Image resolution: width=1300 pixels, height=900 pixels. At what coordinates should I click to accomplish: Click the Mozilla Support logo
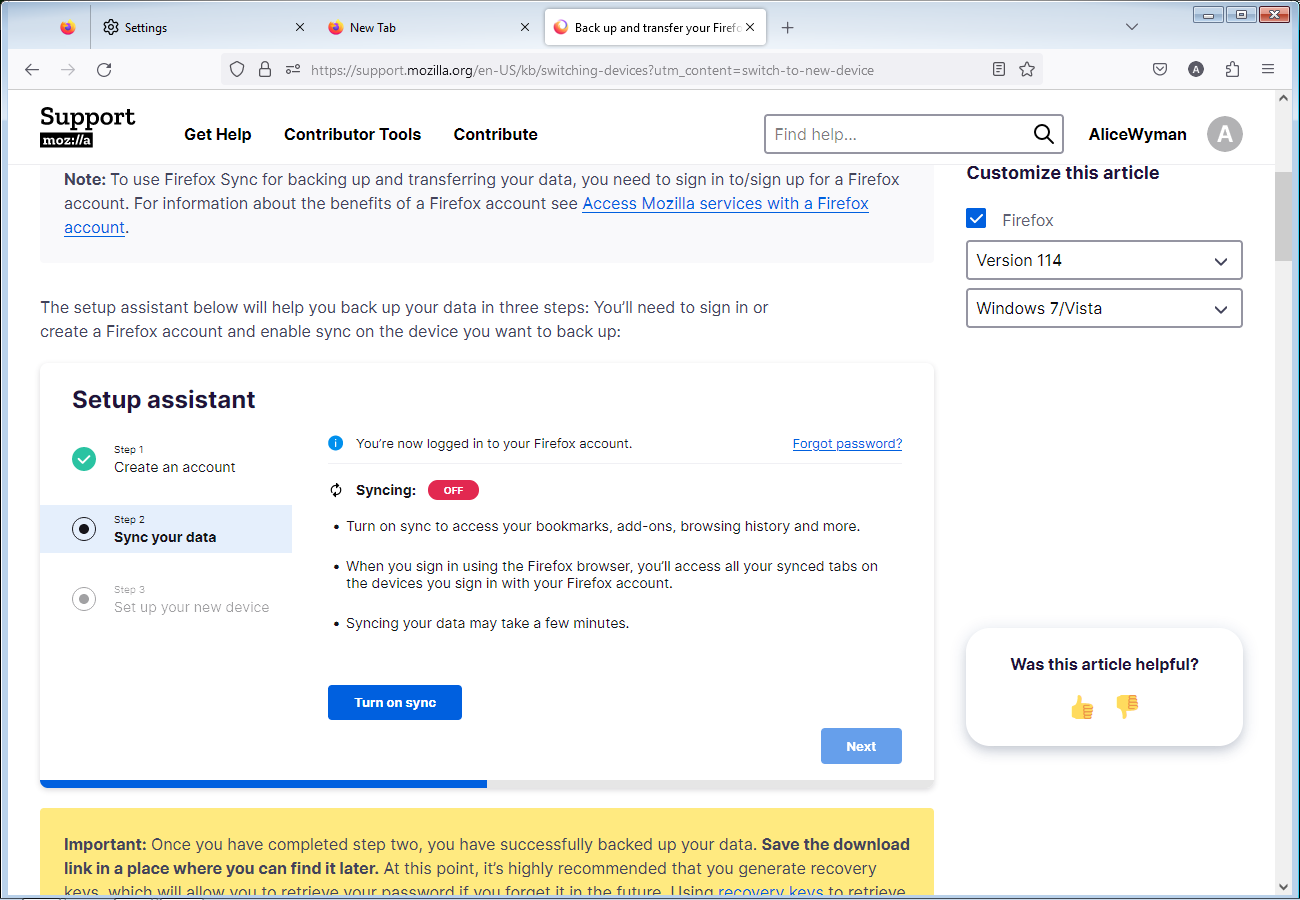point(88,127)
